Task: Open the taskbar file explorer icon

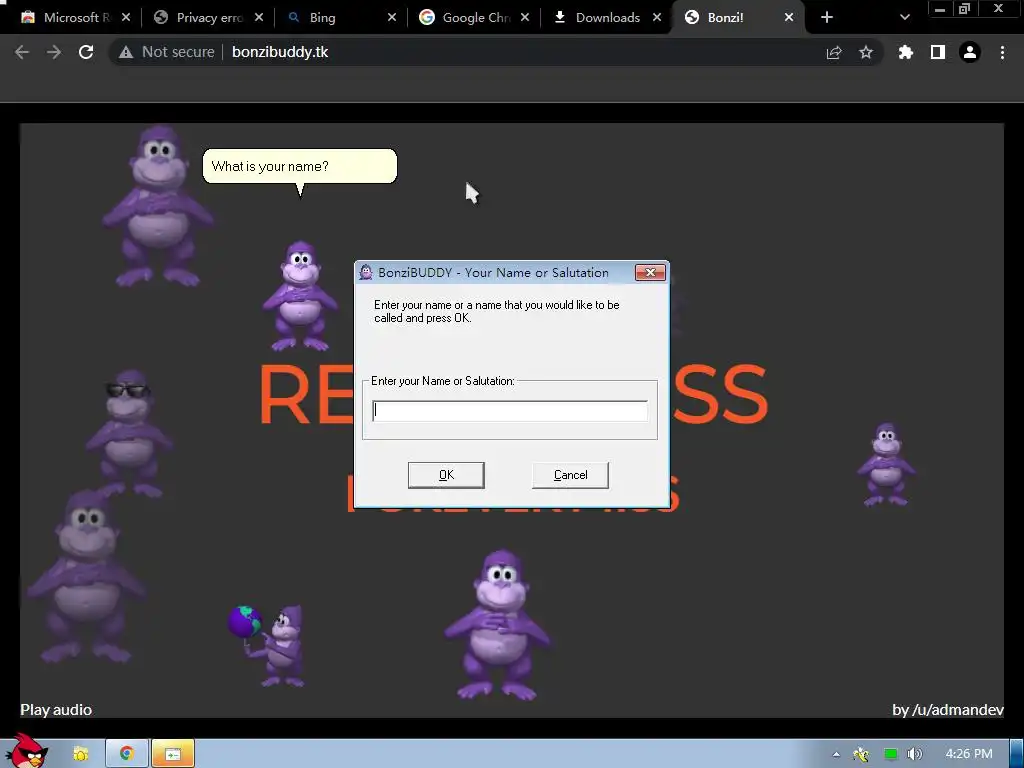Action: (x=80, y=754)
